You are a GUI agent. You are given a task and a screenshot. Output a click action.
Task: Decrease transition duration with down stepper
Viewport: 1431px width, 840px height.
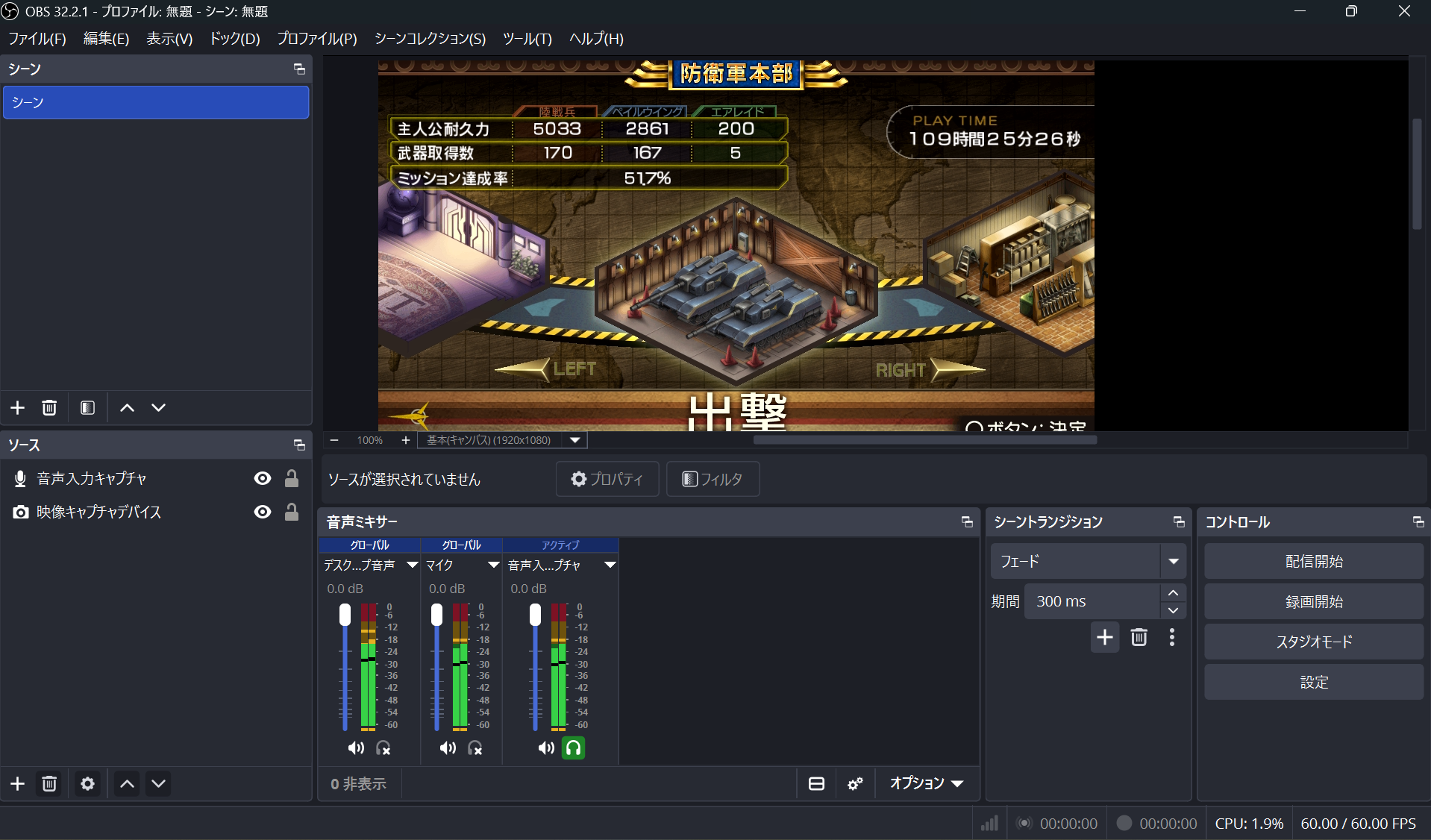pos(1173,610)
